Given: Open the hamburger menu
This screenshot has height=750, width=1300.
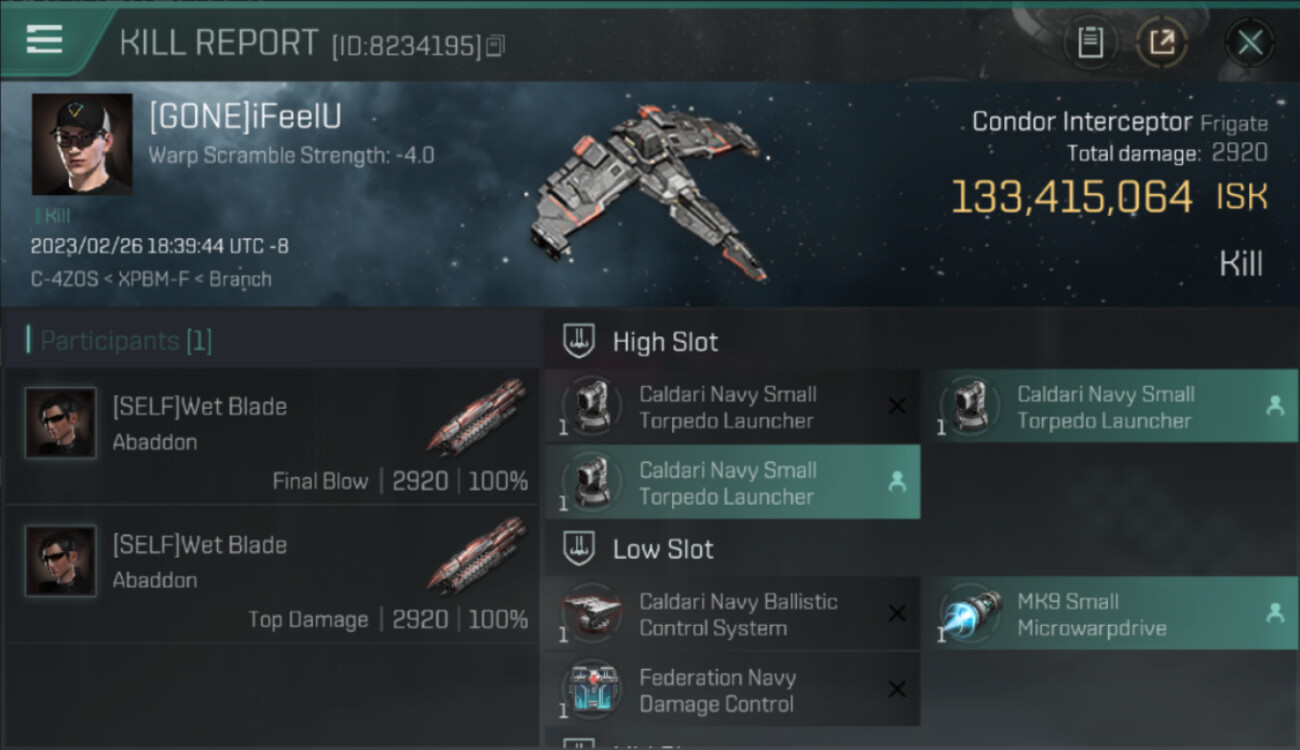Looking at the screenshot, I should tap(44, 39).
